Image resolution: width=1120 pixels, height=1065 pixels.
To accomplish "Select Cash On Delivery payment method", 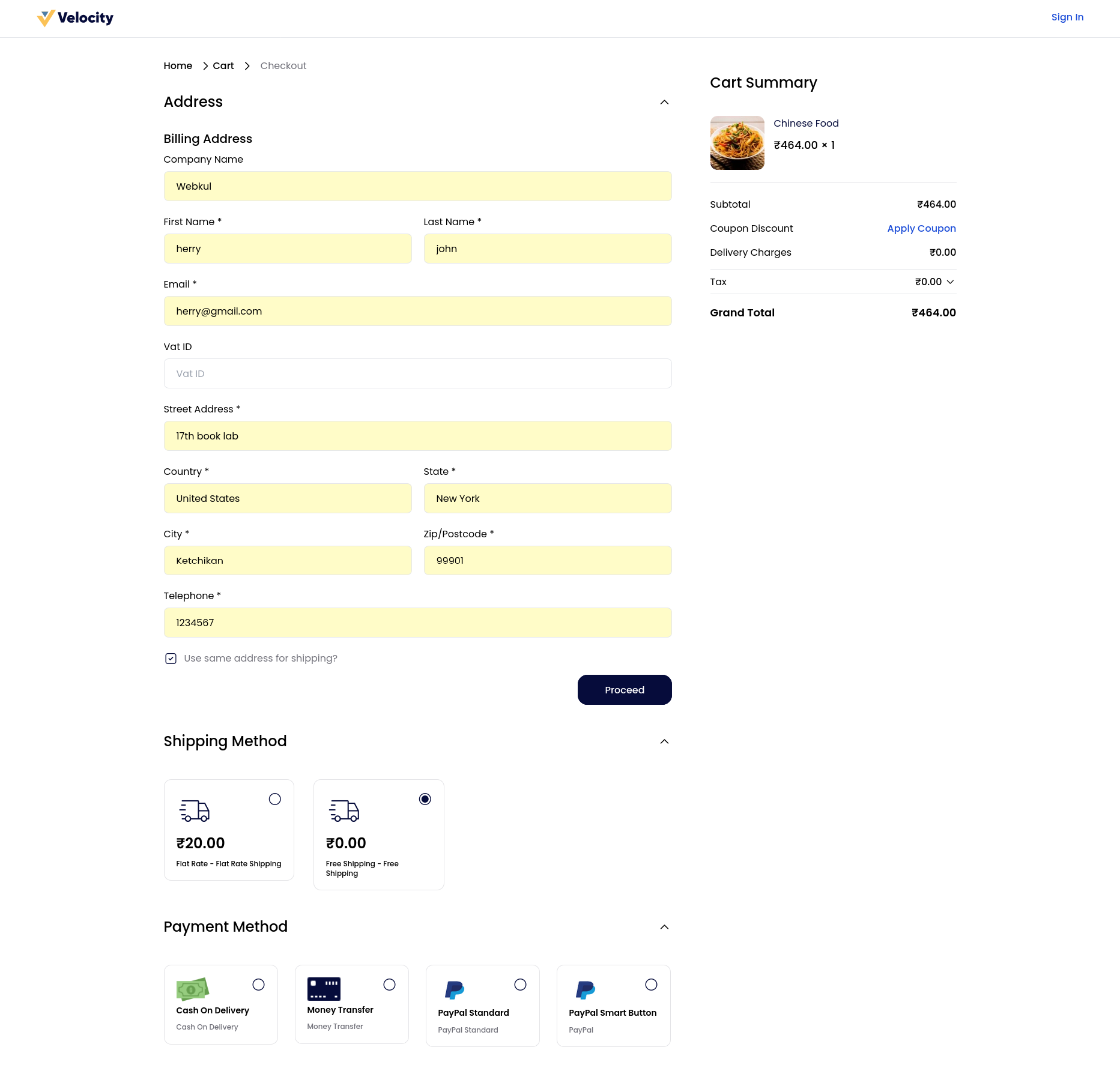I will (x=258, y=985).
